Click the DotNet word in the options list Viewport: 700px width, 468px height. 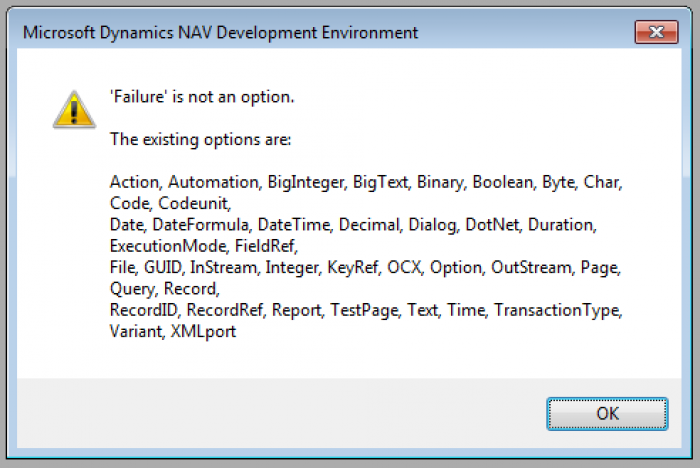(492, 224)
